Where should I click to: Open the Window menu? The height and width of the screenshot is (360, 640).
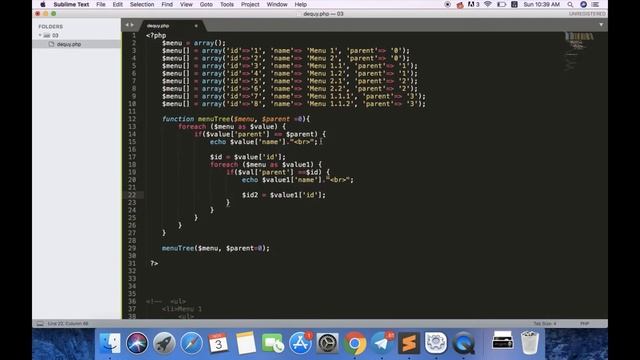277,4
